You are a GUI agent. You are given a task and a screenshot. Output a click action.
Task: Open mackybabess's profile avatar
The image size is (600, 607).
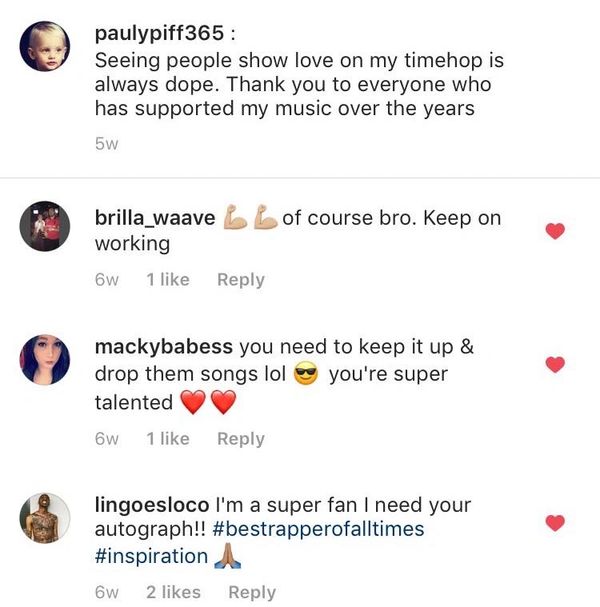[x=45, y=360]
